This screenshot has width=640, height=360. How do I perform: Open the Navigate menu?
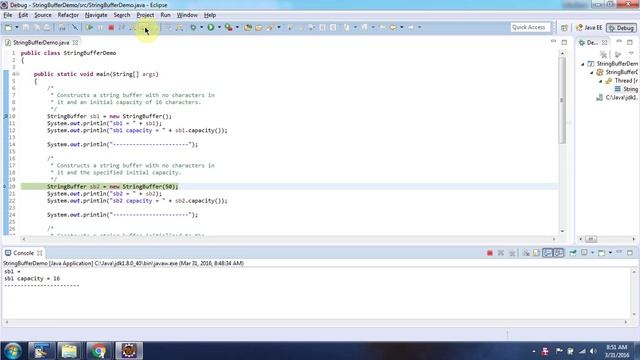point(96,15)
